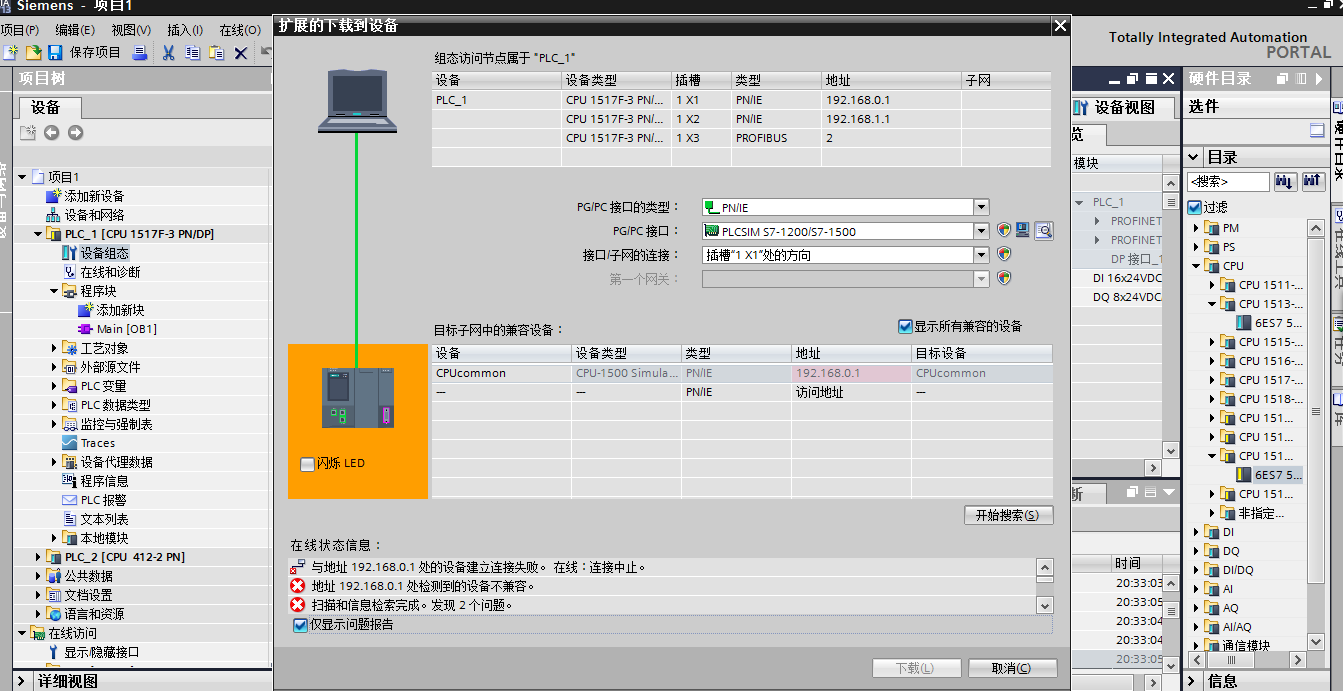Select the CPUcommon device row
Image resolution: width=1343 pixels, height=691 pixels.
742,373
